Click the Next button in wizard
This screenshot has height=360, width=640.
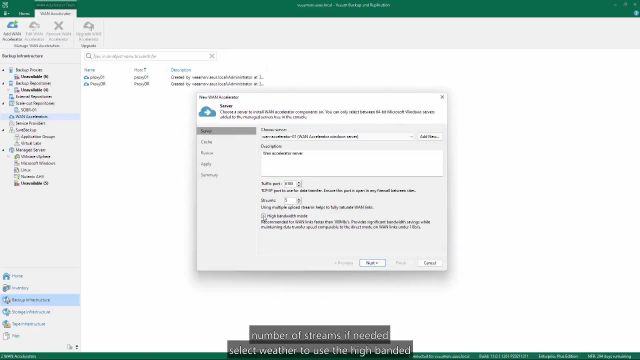(372, 263)
